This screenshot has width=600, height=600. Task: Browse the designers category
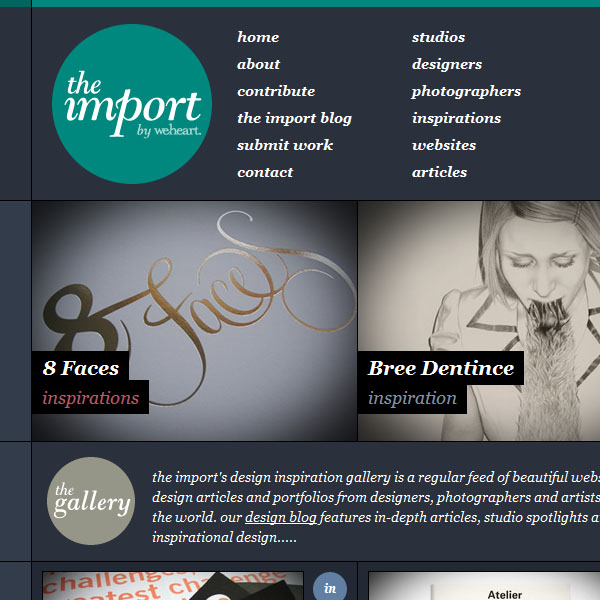(447, 64)
